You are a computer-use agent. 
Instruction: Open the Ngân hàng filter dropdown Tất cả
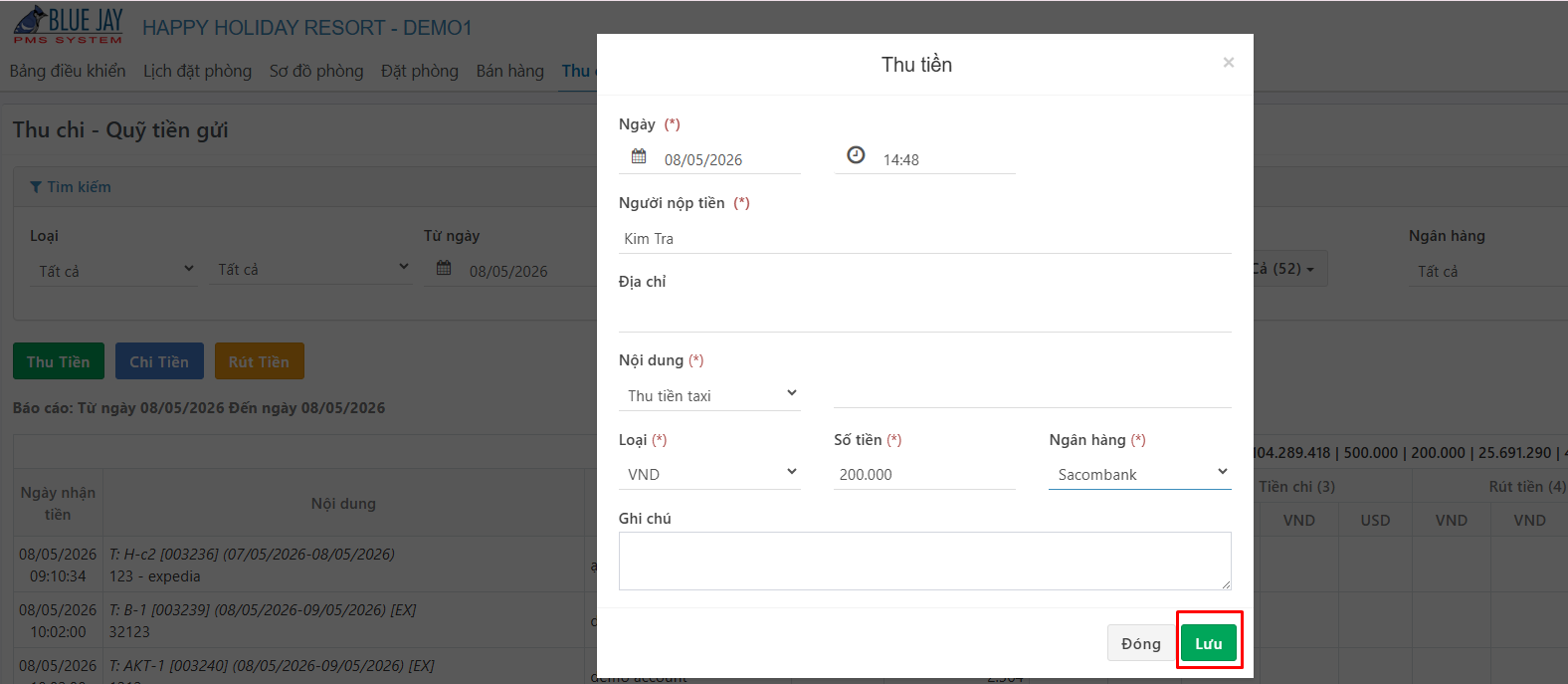point(1487,271)
